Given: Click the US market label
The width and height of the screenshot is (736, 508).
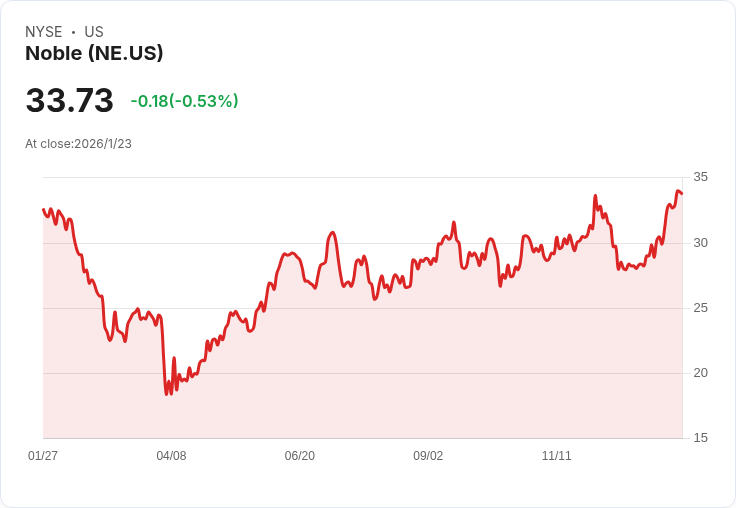Looking at the screenshot, I should tap(94, 32).
